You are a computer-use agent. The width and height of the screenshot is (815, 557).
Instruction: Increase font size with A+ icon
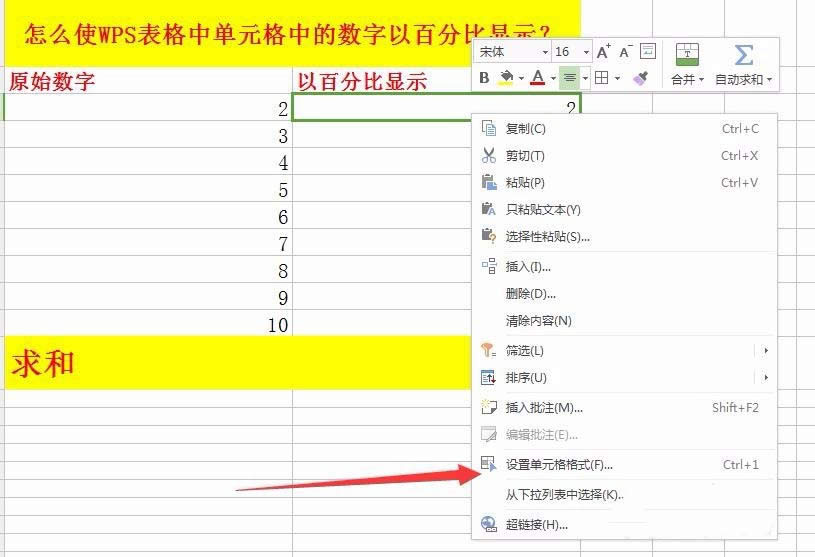coord(603,51)
